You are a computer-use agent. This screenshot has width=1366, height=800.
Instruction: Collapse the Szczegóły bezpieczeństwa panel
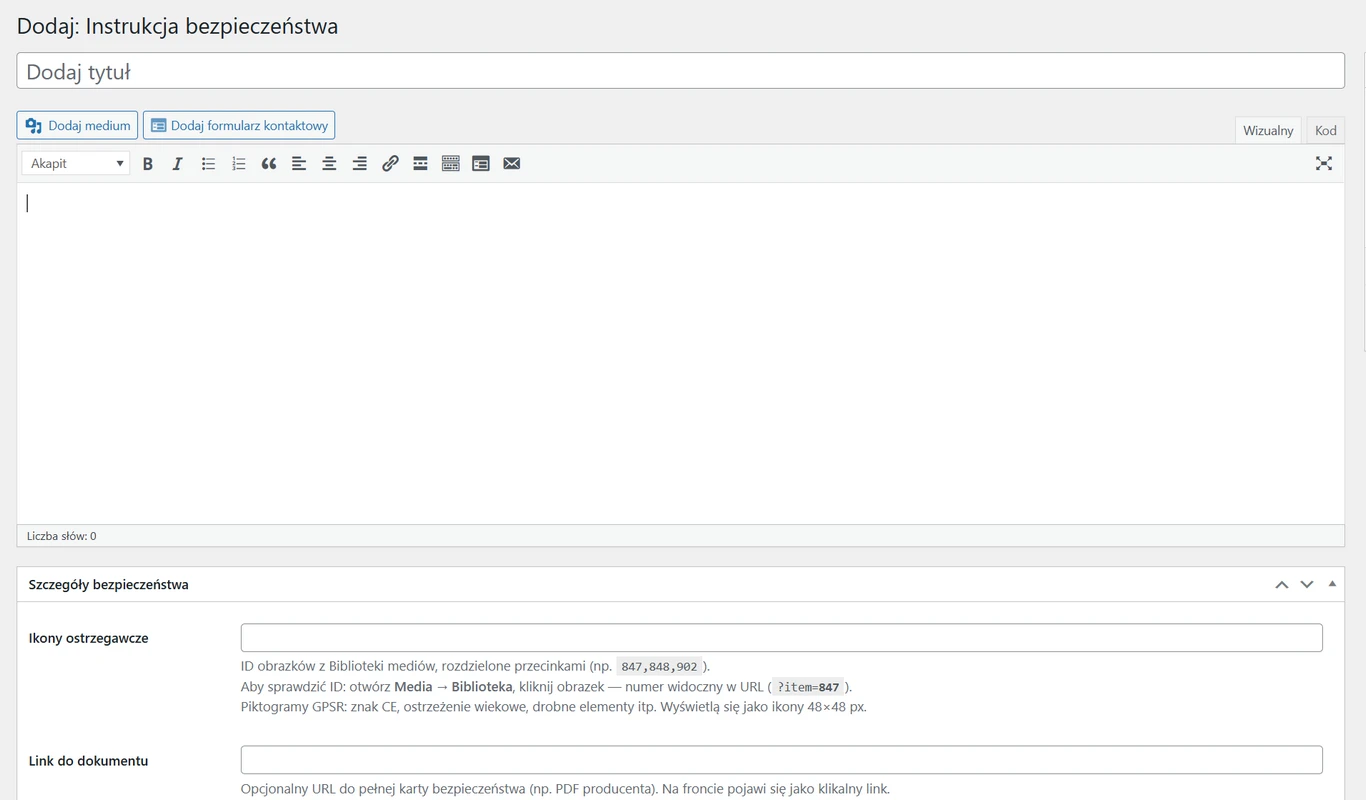(1332, 584)
